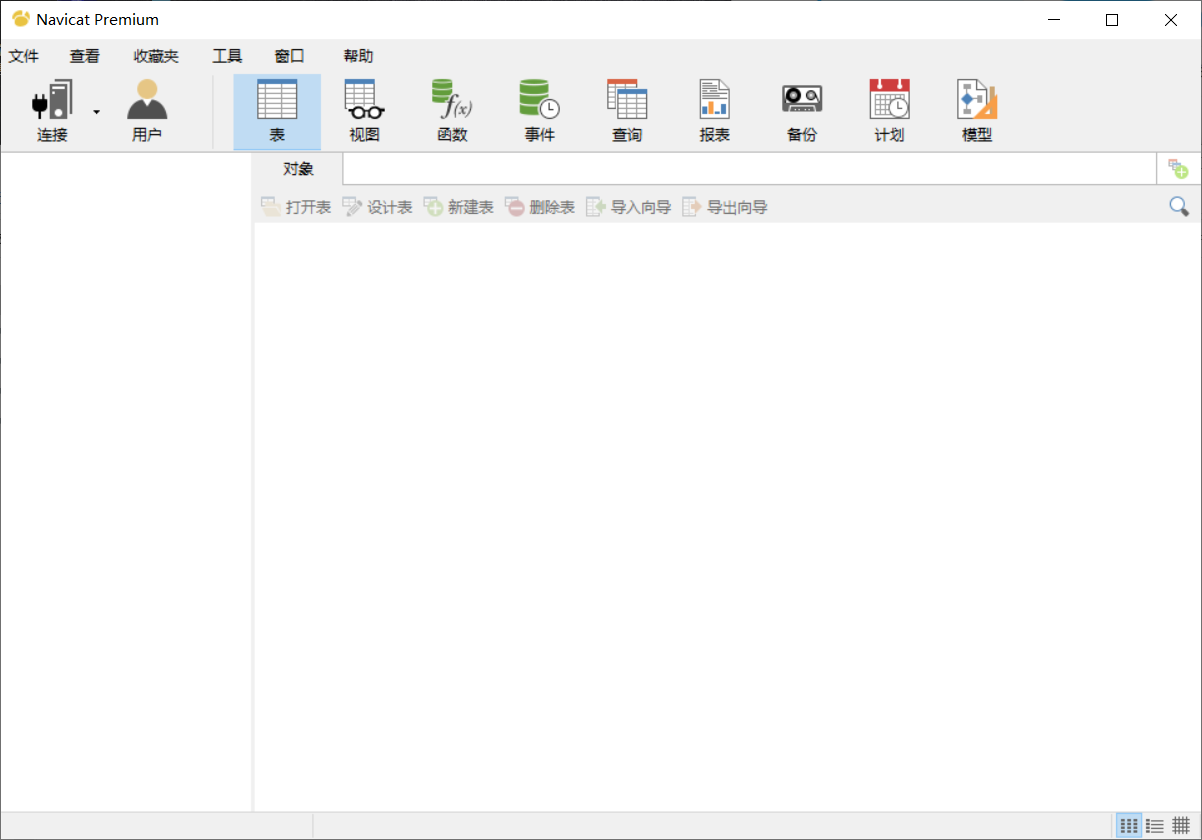Switch to icon grid view mode
This screenshot has height=840, width=1202.
pos(1129,826)
